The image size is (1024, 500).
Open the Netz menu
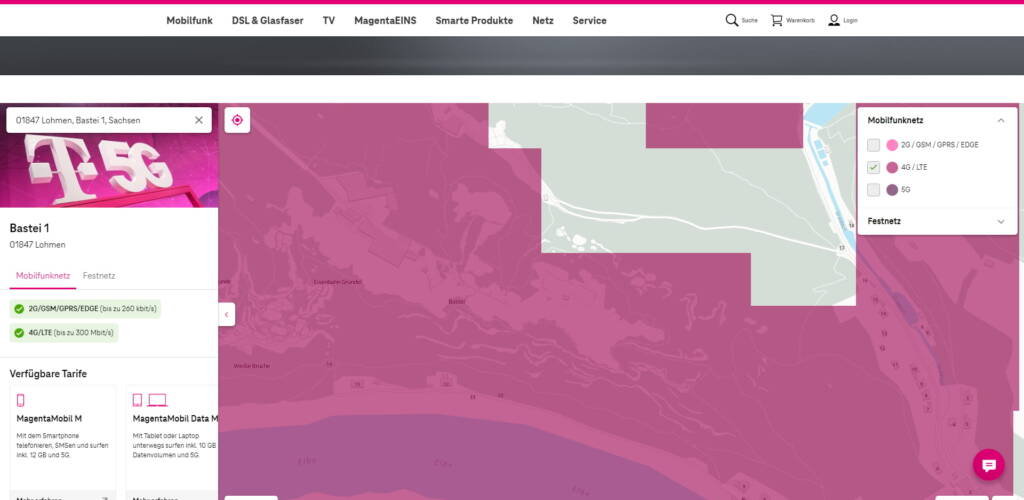click(x=543, y=20)
